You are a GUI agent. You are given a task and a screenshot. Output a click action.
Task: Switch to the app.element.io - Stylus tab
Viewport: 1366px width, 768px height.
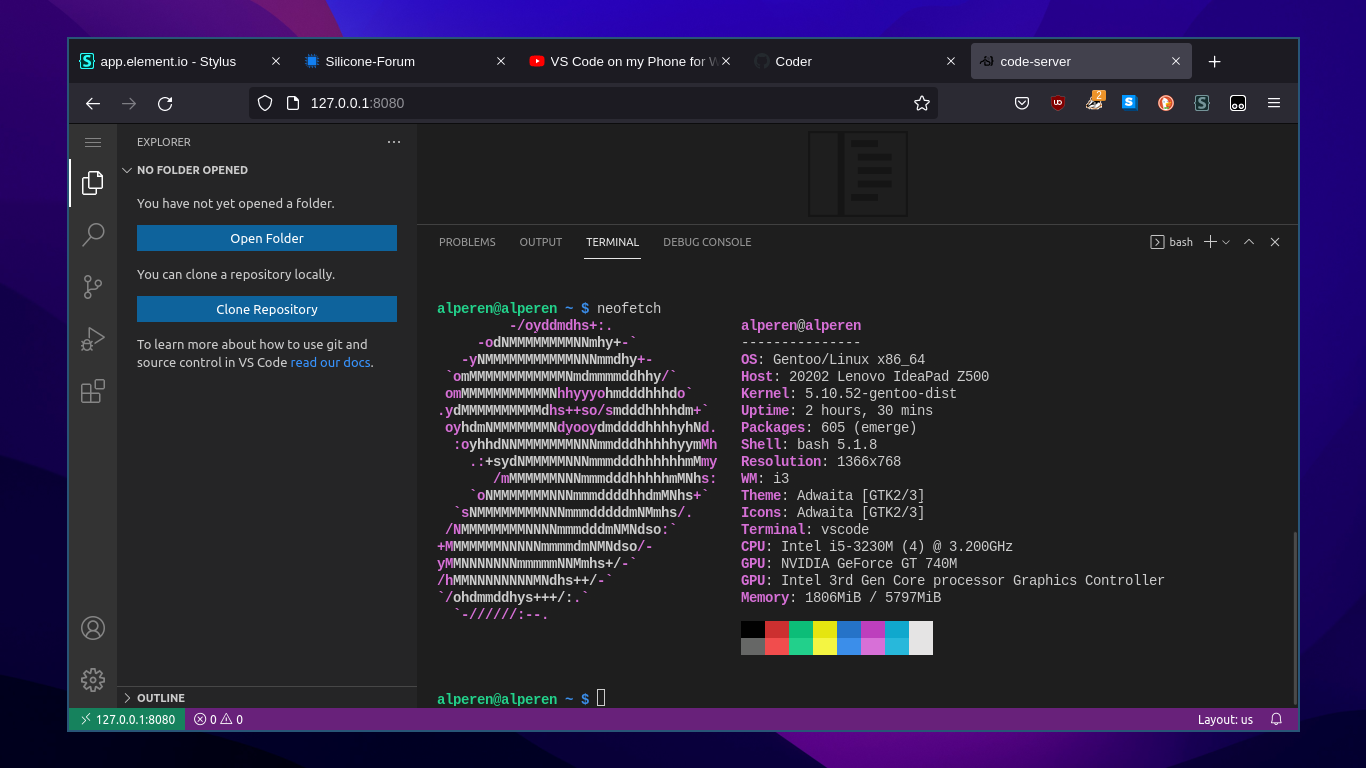[180, 61]
